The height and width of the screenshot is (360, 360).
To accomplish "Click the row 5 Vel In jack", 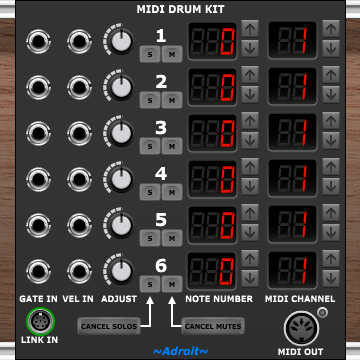I will 79,226.
